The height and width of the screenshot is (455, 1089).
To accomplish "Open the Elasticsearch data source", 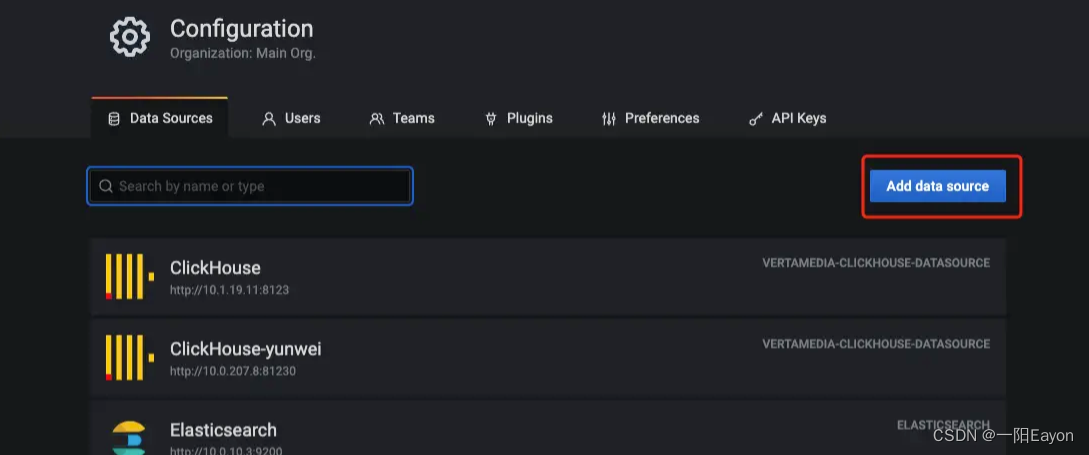I will pos(548,428).
